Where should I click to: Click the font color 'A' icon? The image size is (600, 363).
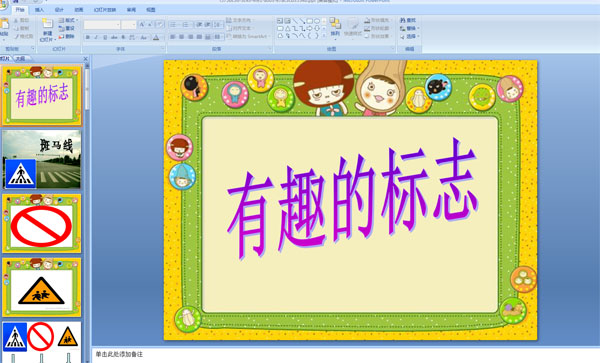pos(156,37)
